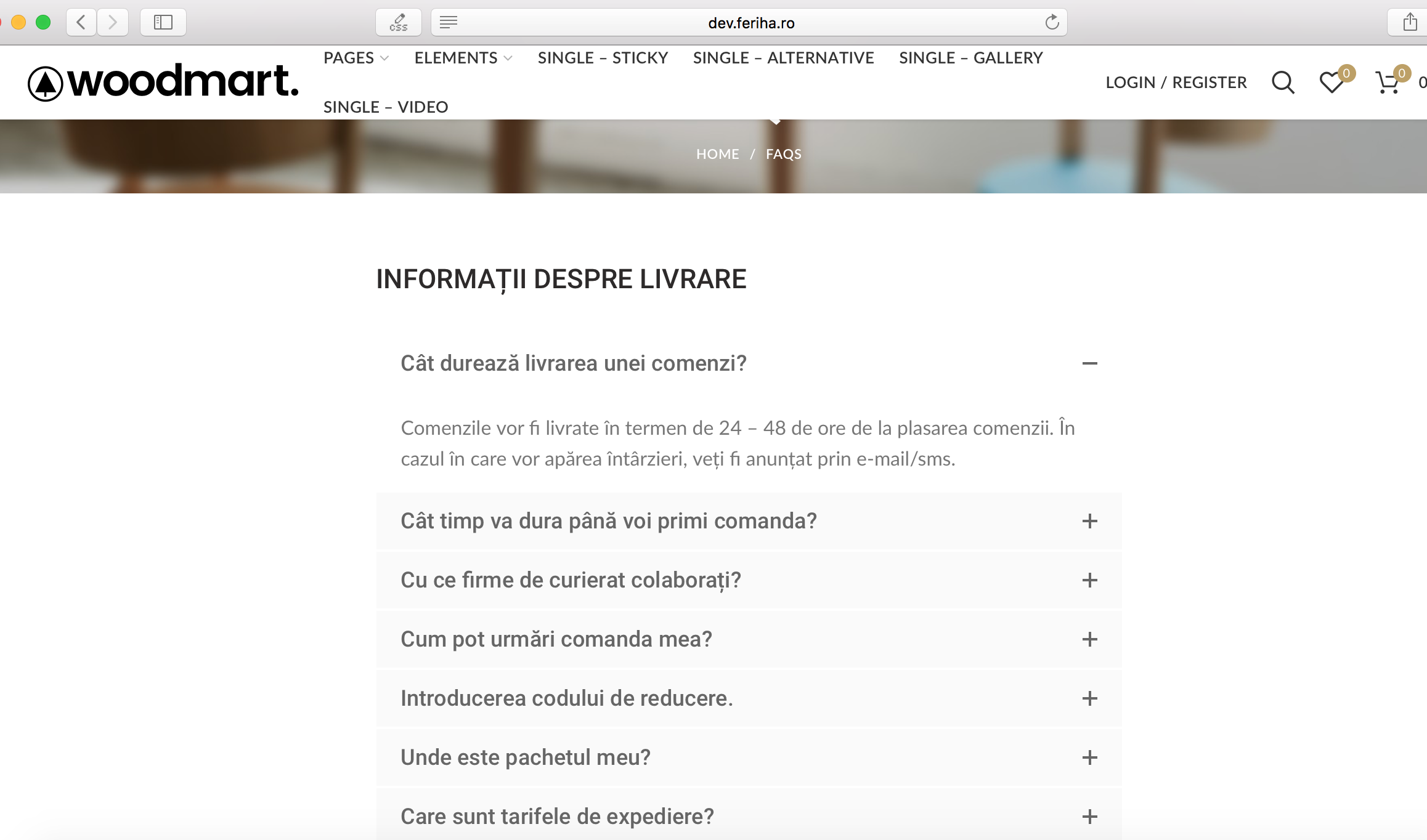Reload the page with the refresh icon
This screenshot has height=840, width=1427.
tap(1052, 23)
